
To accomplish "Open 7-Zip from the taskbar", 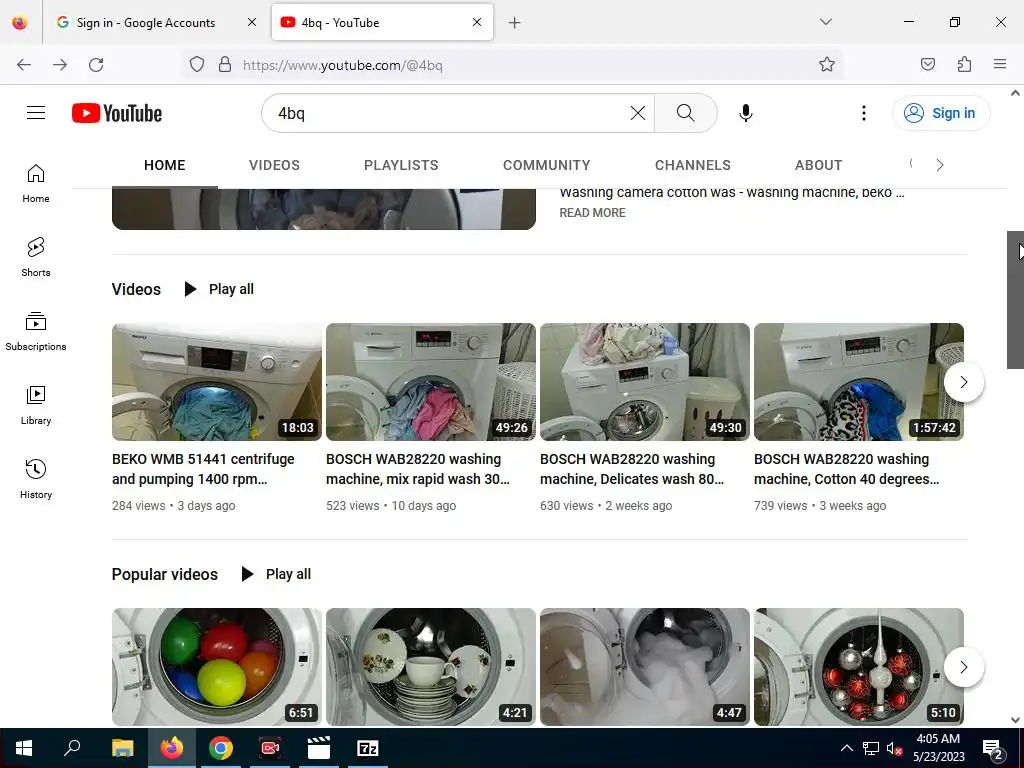I will (368, 748).
